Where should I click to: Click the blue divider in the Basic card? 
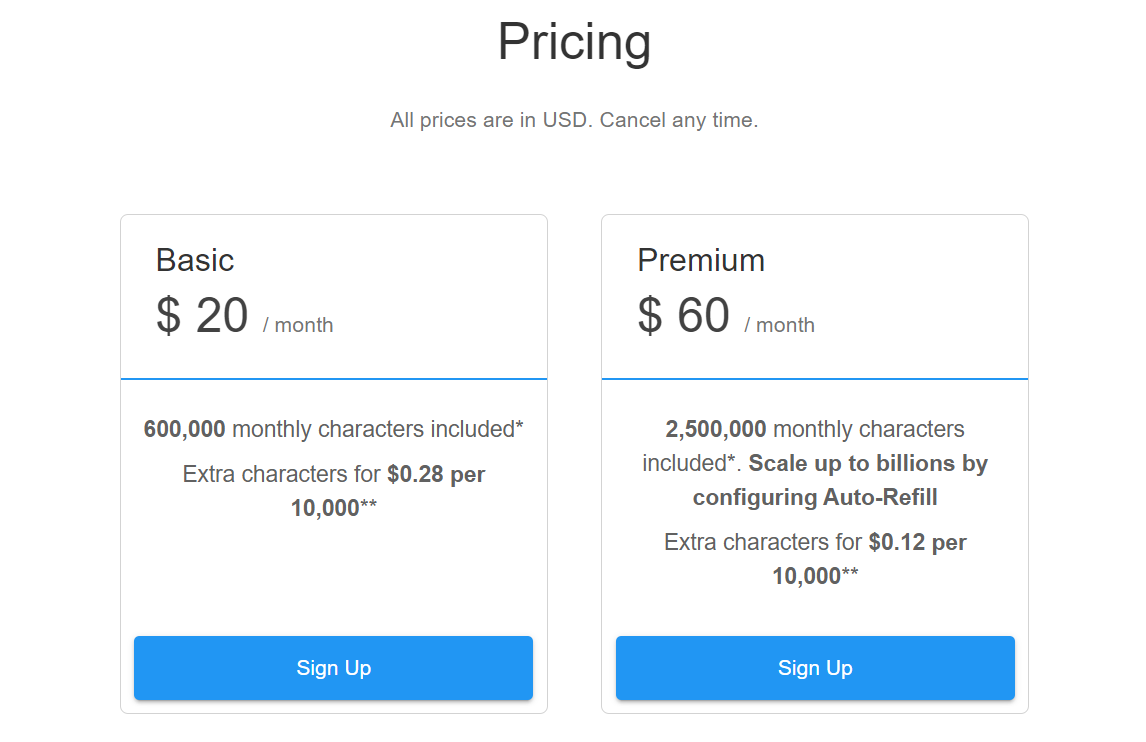click(333, 379)
